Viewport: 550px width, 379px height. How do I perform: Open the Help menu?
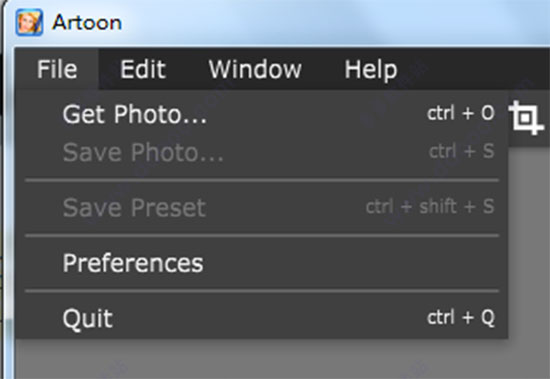pos(371,70)
